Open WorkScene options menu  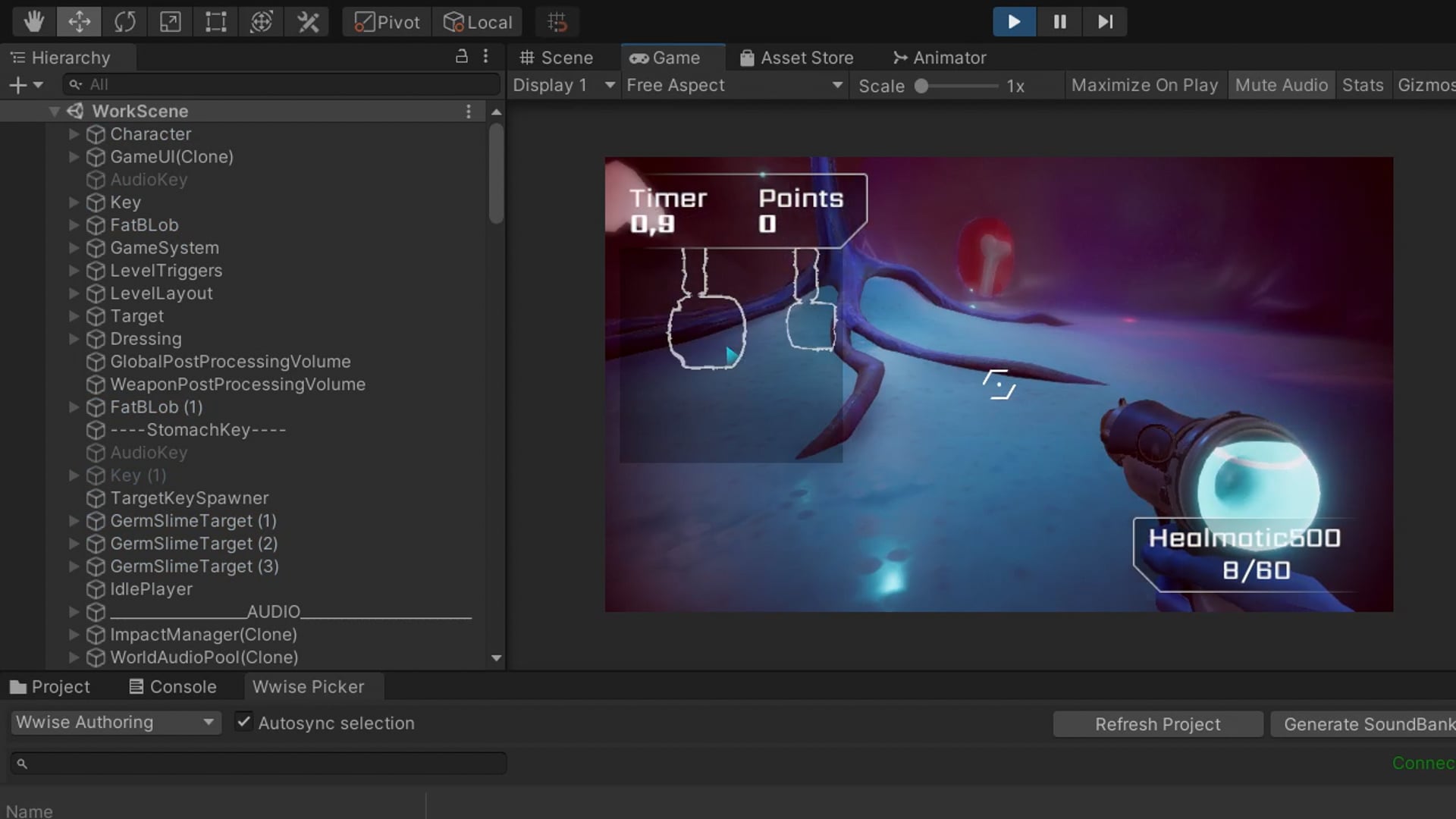coord(469,111)
